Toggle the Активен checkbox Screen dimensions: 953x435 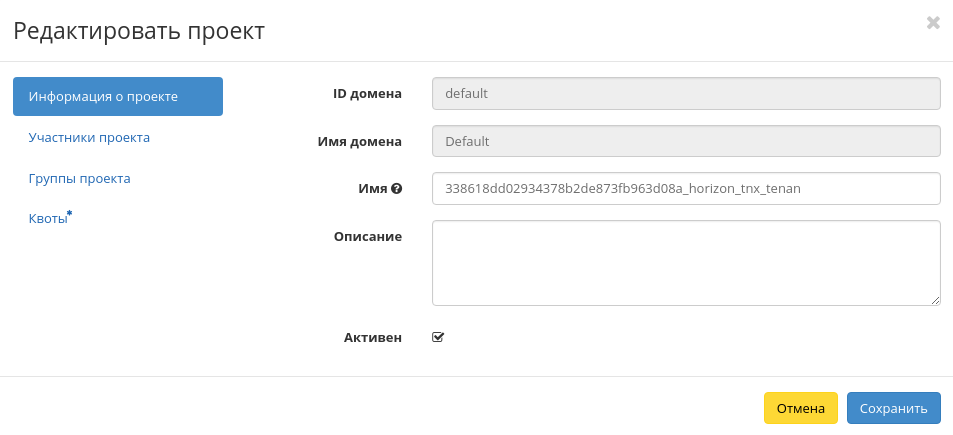click(x=438, y=337)
